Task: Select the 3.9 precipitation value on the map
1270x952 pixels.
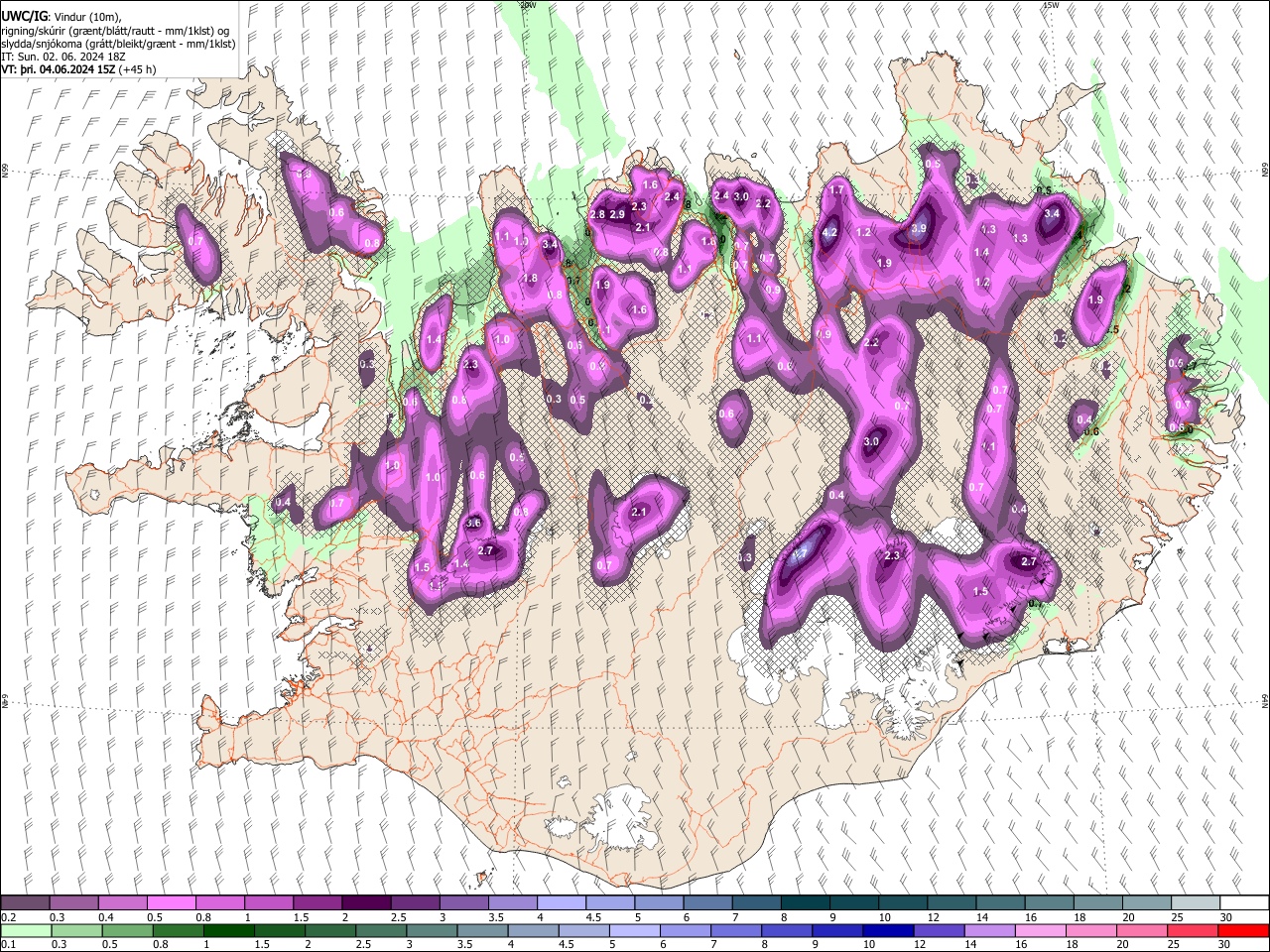Action: tap(919, 228)
